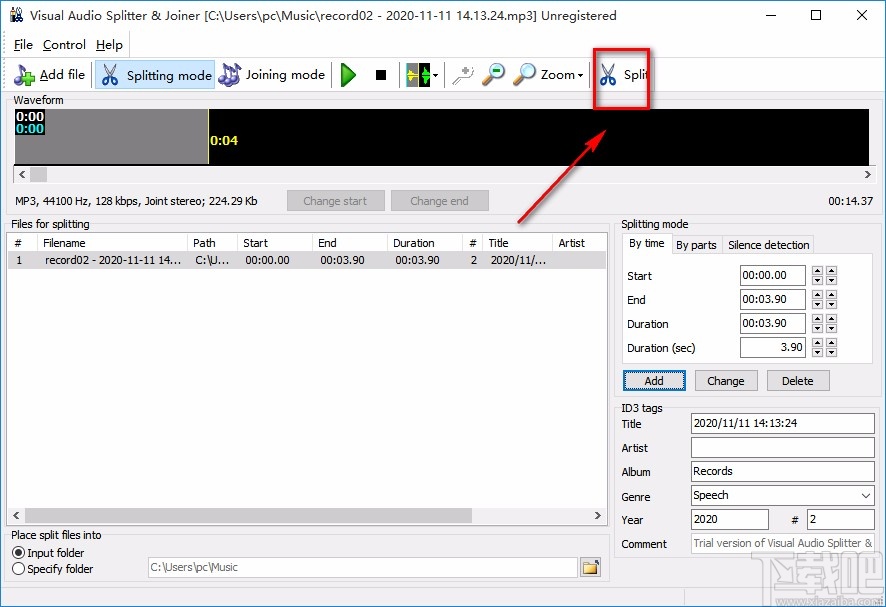Click the Add button in Splitting mode
886x607 pixels.
pos(654,381)
